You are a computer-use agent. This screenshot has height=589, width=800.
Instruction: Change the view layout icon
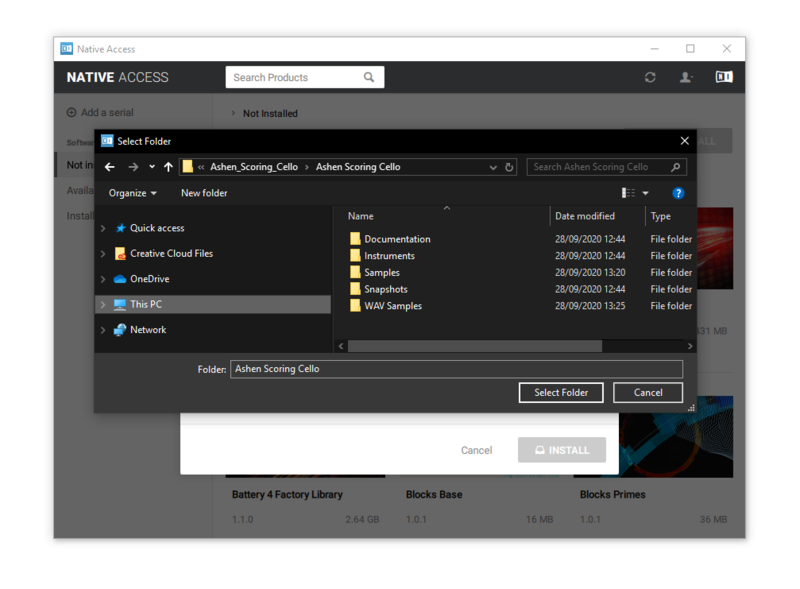pos(628,193)
